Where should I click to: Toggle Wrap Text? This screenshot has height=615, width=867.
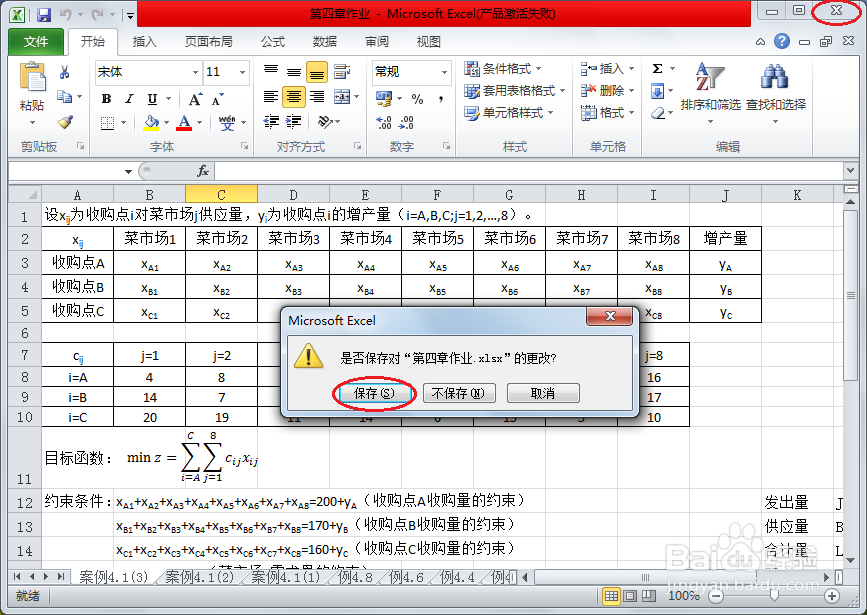coord(342,71)
